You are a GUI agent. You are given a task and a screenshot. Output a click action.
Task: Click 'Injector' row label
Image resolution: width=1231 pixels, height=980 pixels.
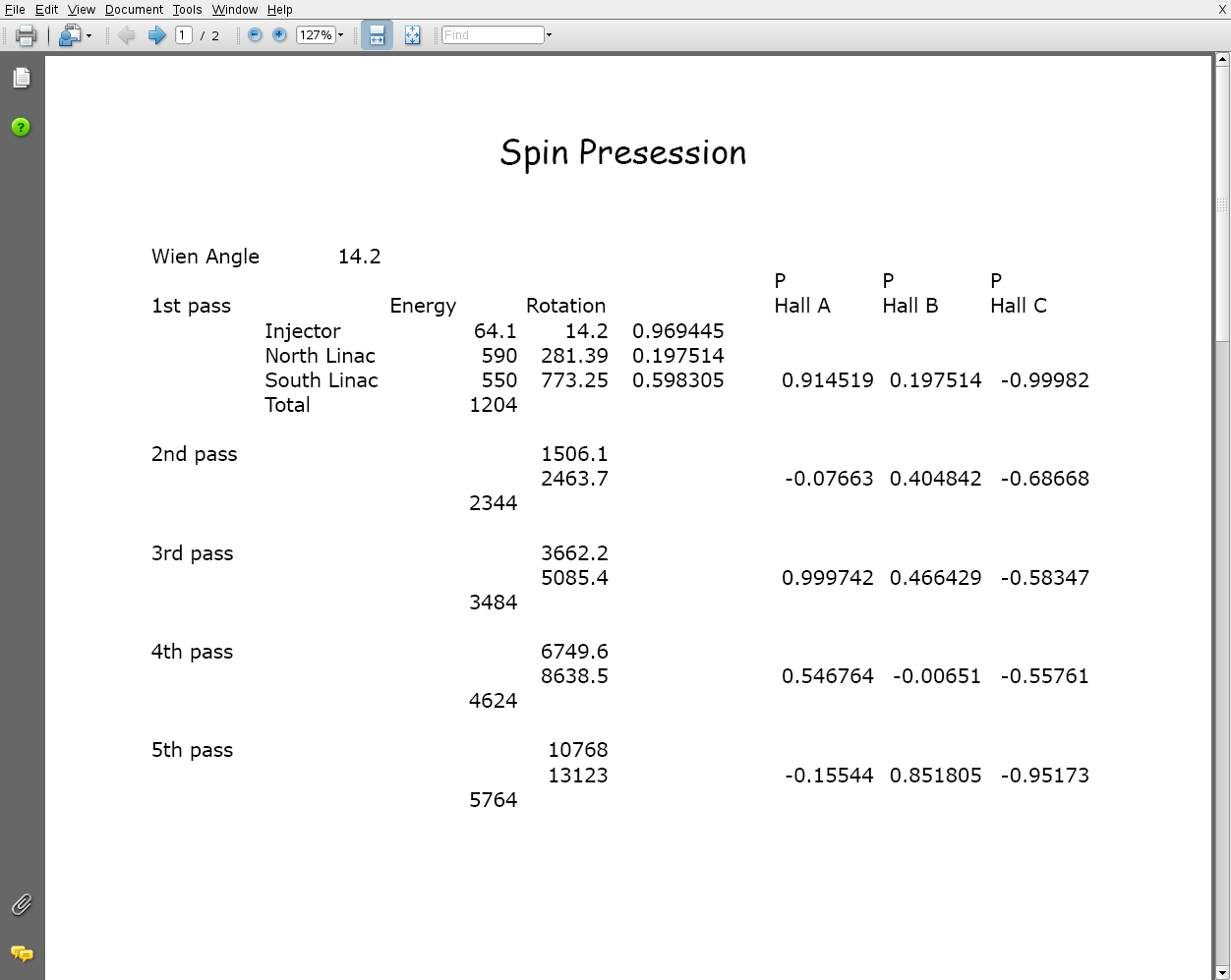coord(303,331)
